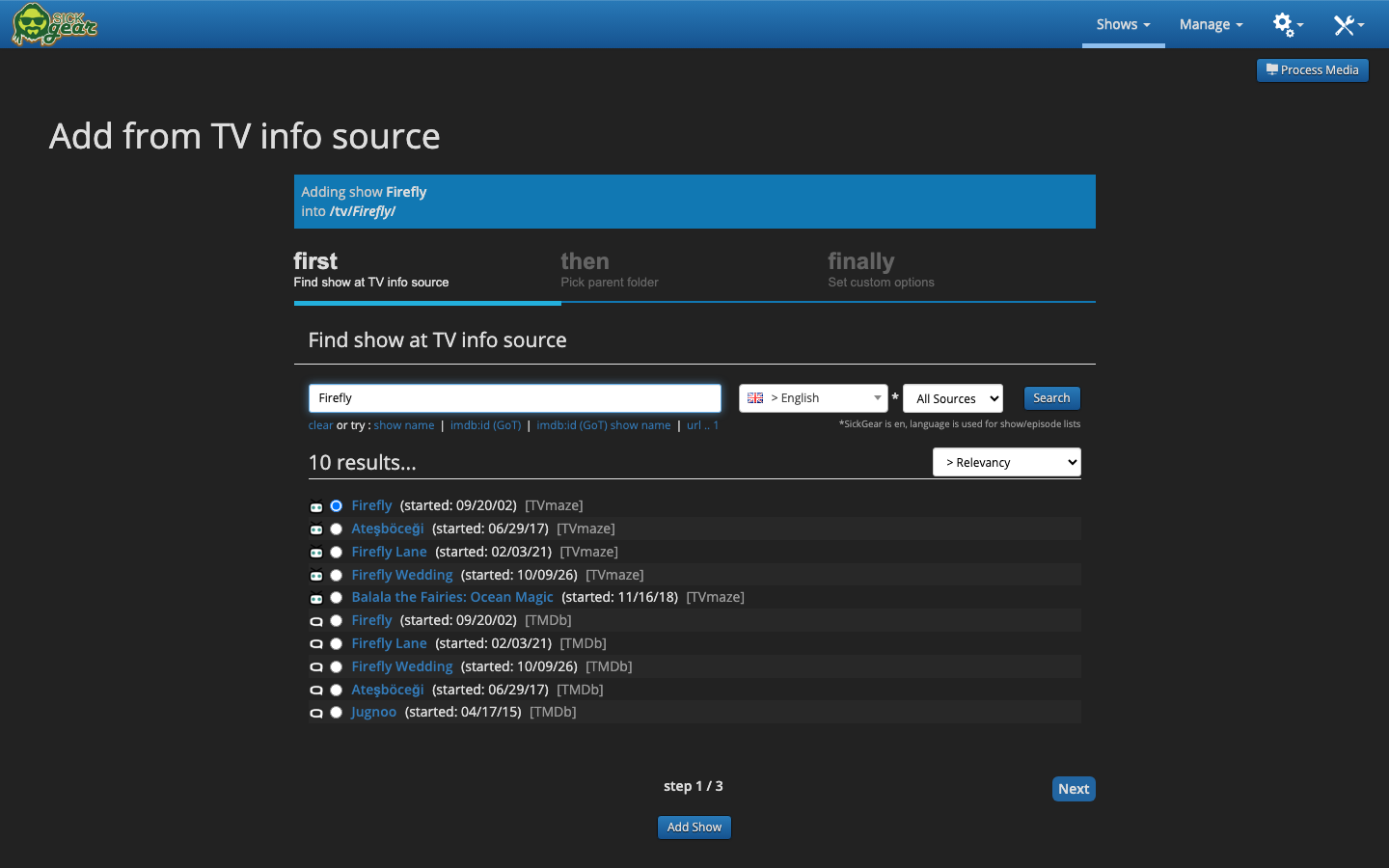Screen dimensions: 1389x868
Task: Select Balala the Fairies radio button
Action: (336, 598)
